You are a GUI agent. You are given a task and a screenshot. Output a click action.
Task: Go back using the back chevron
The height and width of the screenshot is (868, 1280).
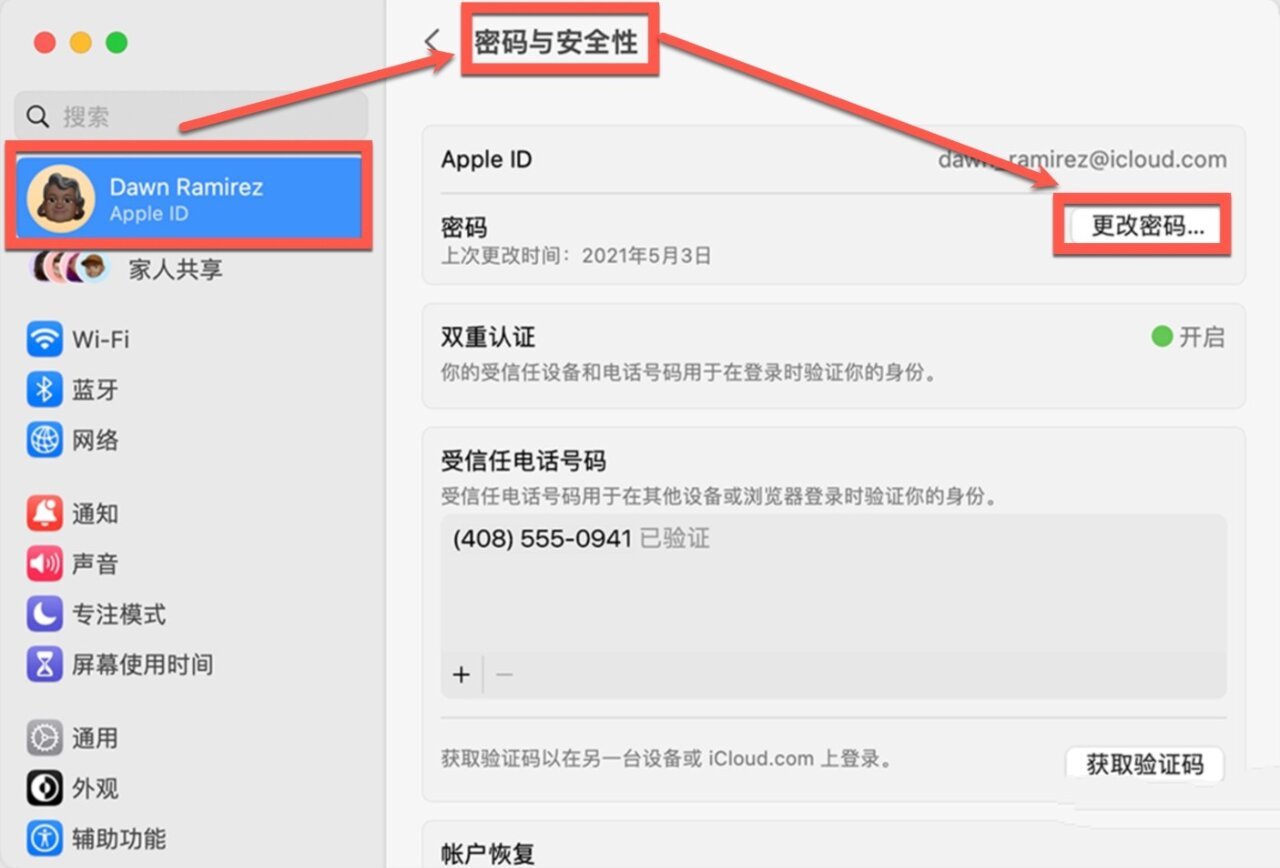click(x=432, y=41)
